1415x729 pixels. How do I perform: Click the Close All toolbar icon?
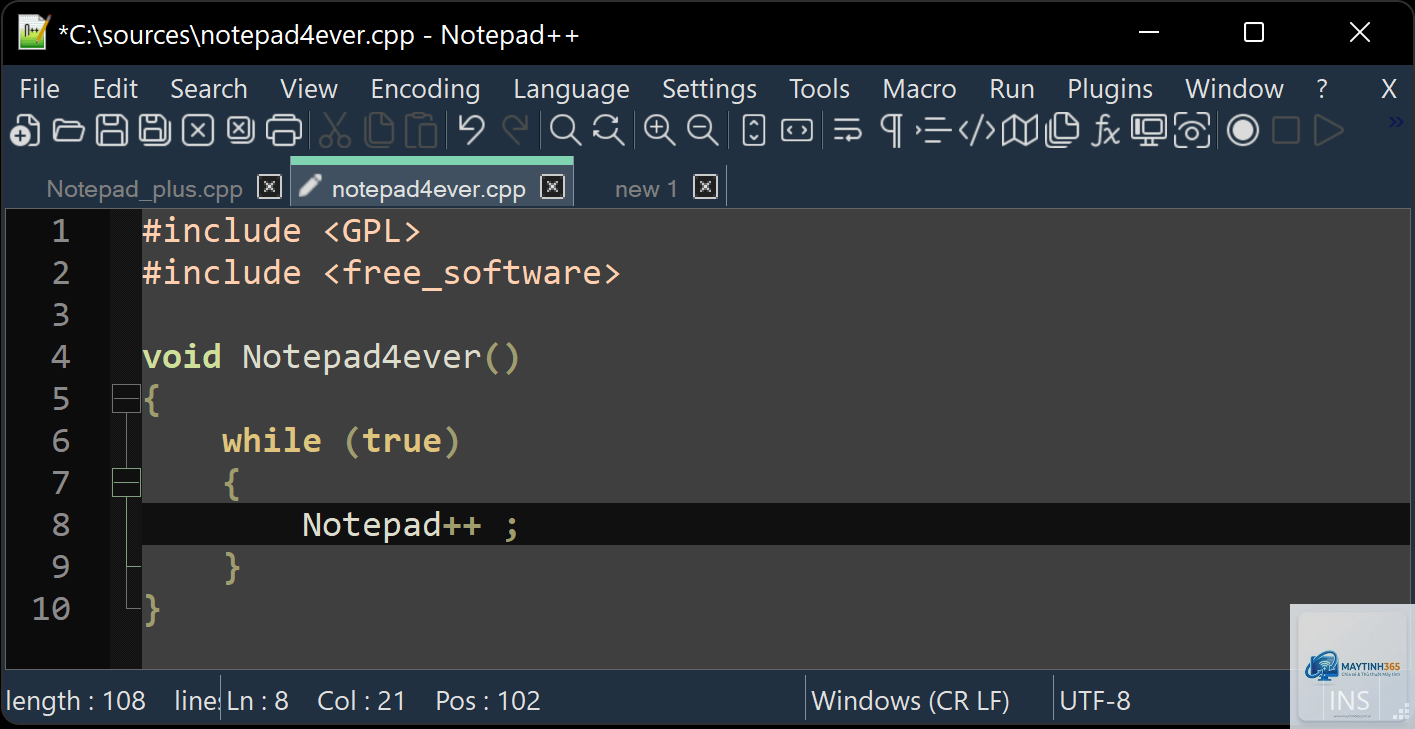tap(240, 130)
